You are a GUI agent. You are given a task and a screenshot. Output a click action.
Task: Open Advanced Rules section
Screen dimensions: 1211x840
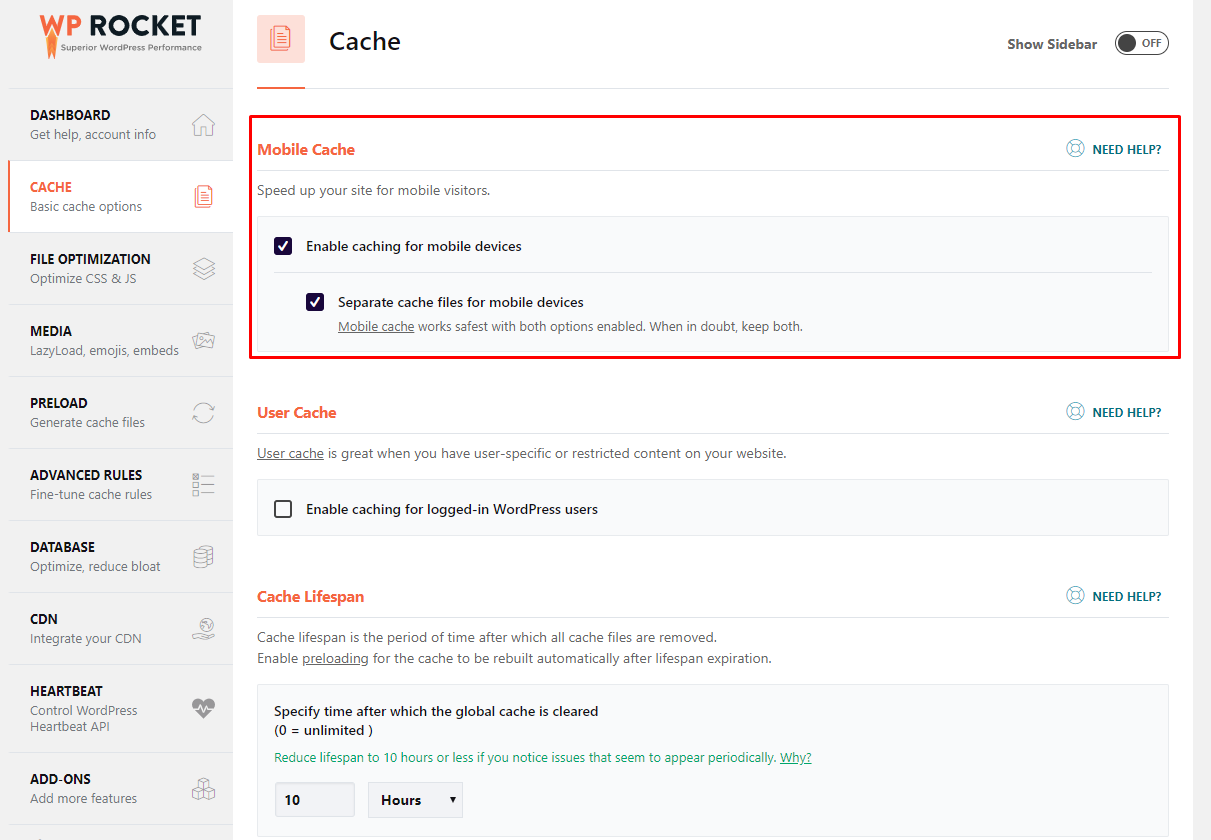tap(120, 485)
